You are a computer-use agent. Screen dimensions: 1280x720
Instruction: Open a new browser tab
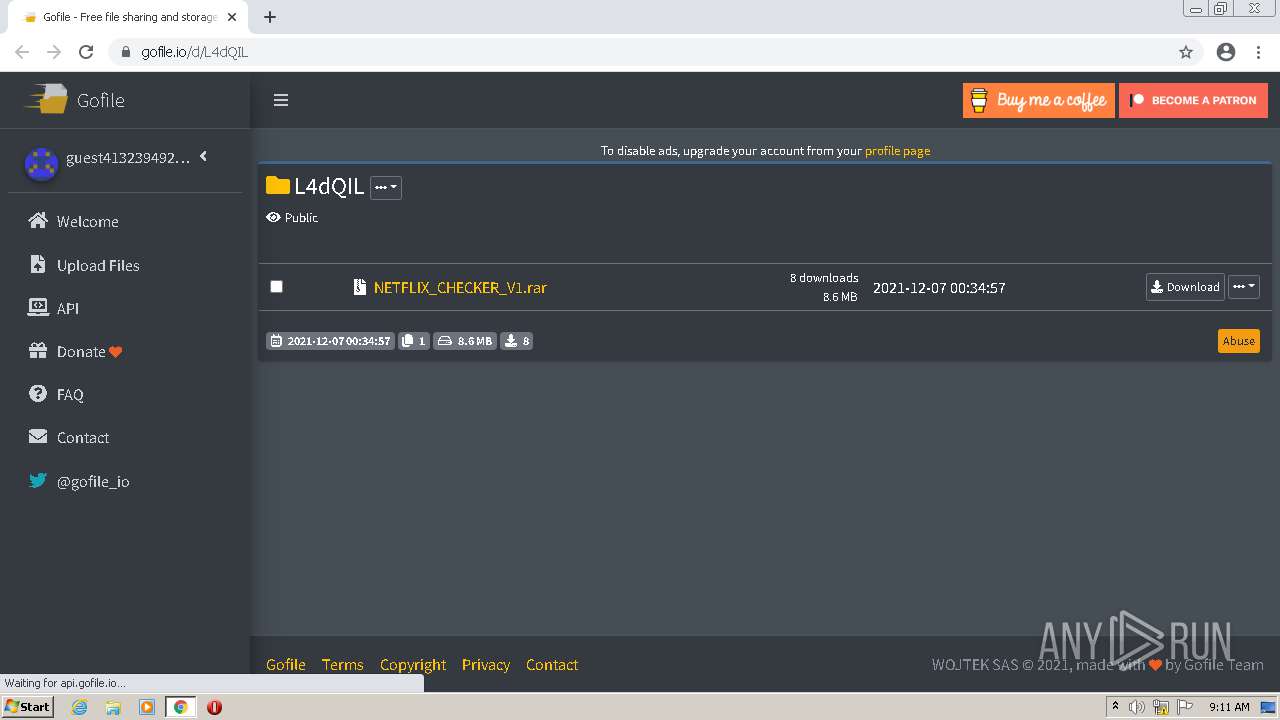(270, 17)
